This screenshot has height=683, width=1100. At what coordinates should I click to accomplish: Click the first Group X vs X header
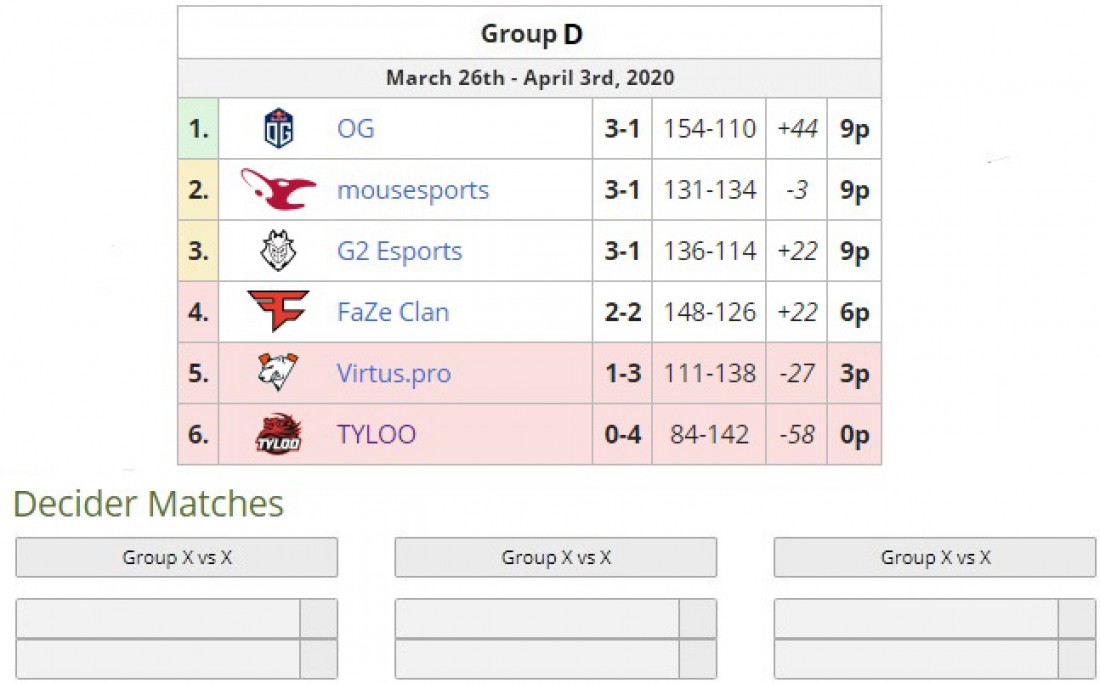click(x=177, y=557)
